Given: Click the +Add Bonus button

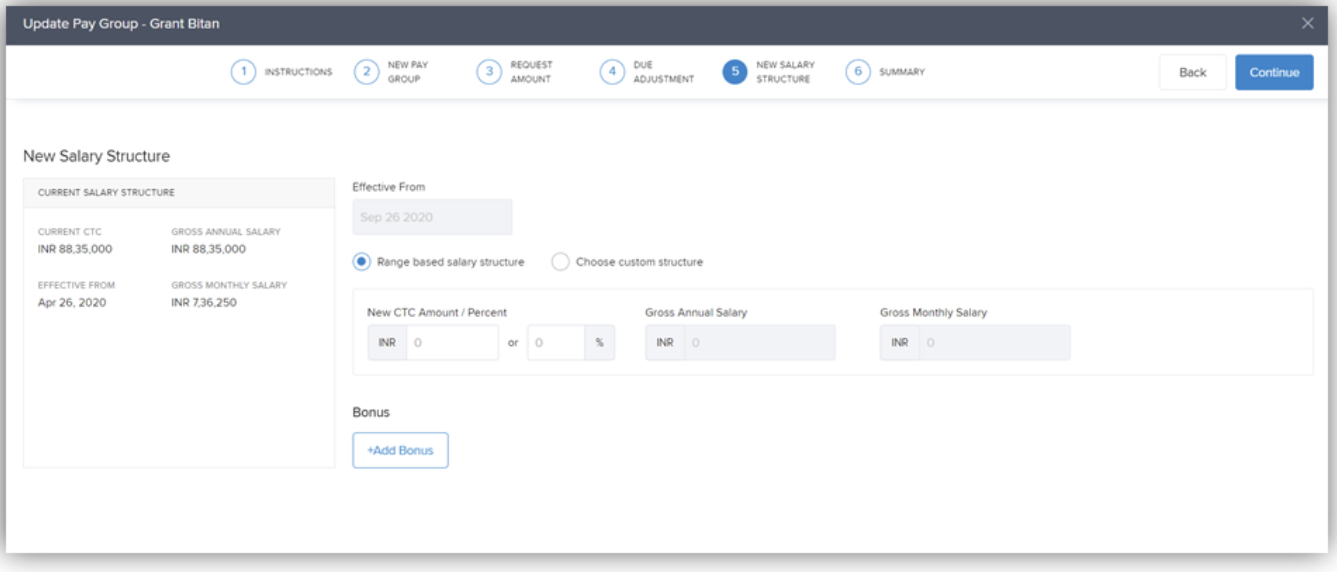Looking at the screenshot, I should point(400,451).
